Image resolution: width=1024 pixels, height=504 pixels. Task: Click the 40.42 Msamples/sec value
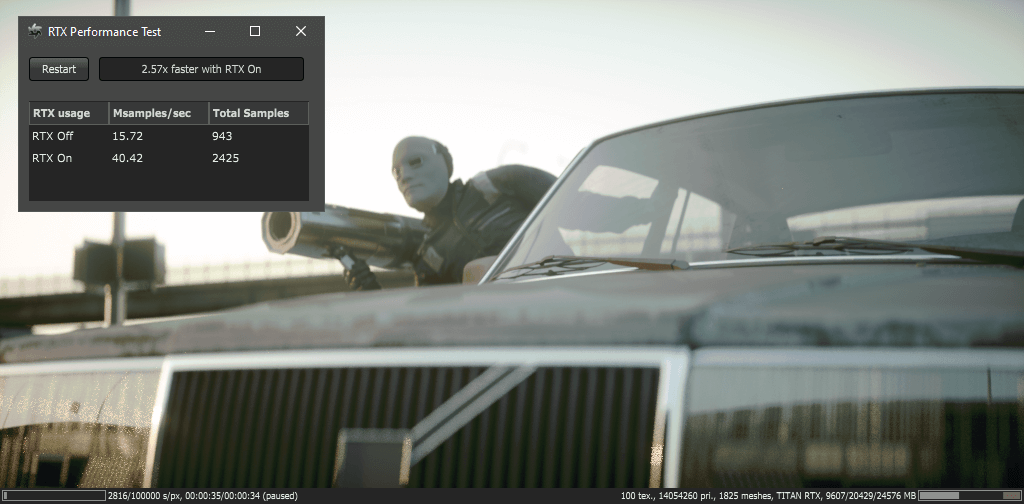pyautogui.click(x=127, y=158)
